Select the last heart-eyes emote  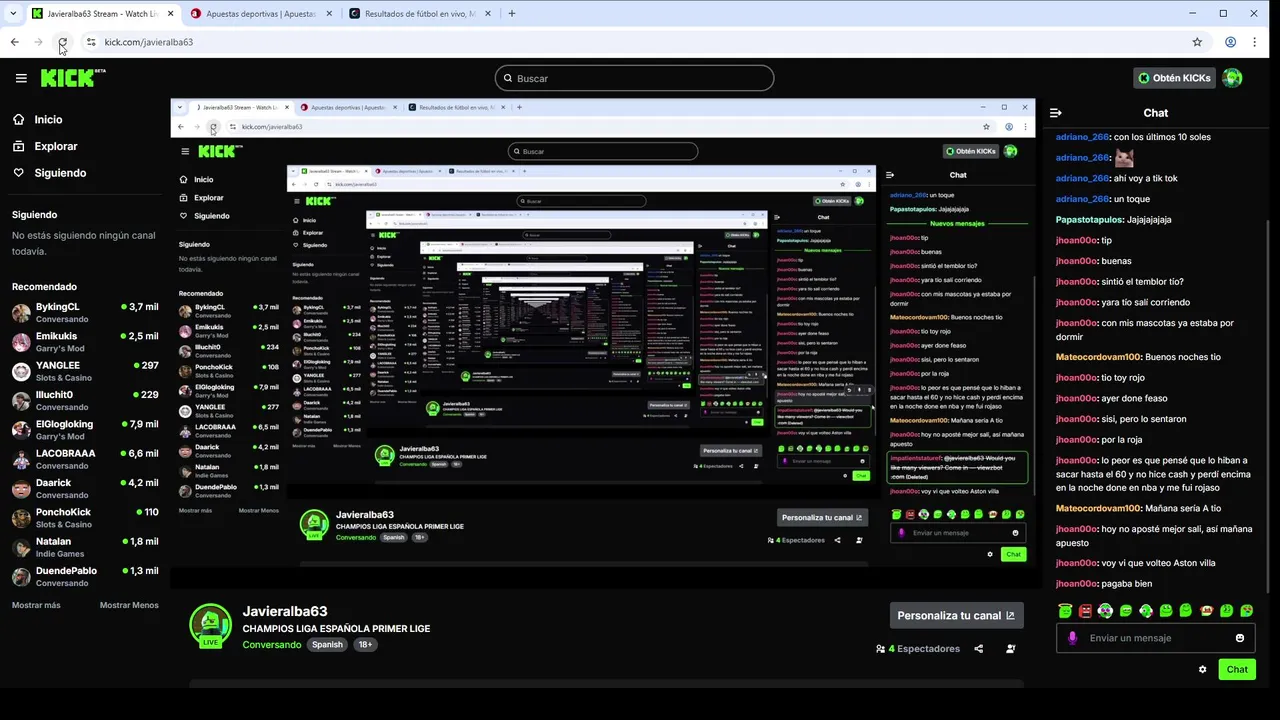tap(1246, 610)
